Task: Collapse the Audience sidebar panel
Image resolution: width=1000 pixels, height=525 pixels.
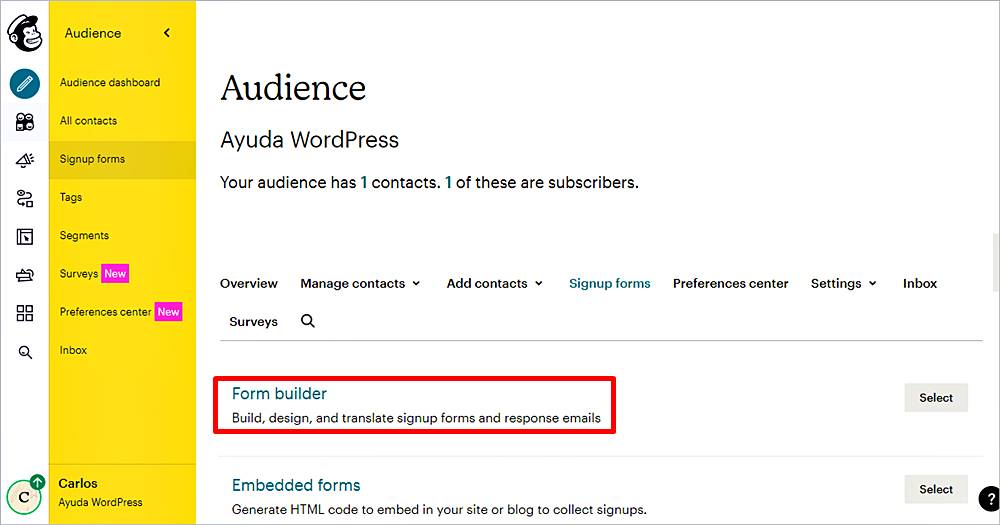Action: (x=167, y=33)
